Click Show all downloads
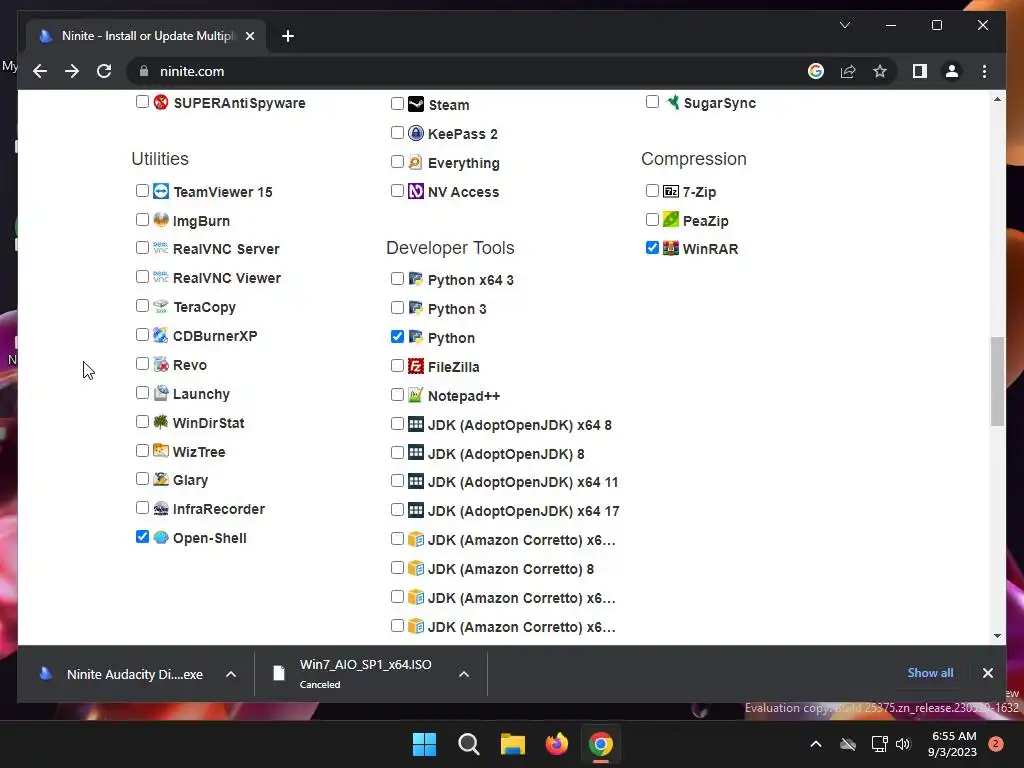 [x=930, y=673]
